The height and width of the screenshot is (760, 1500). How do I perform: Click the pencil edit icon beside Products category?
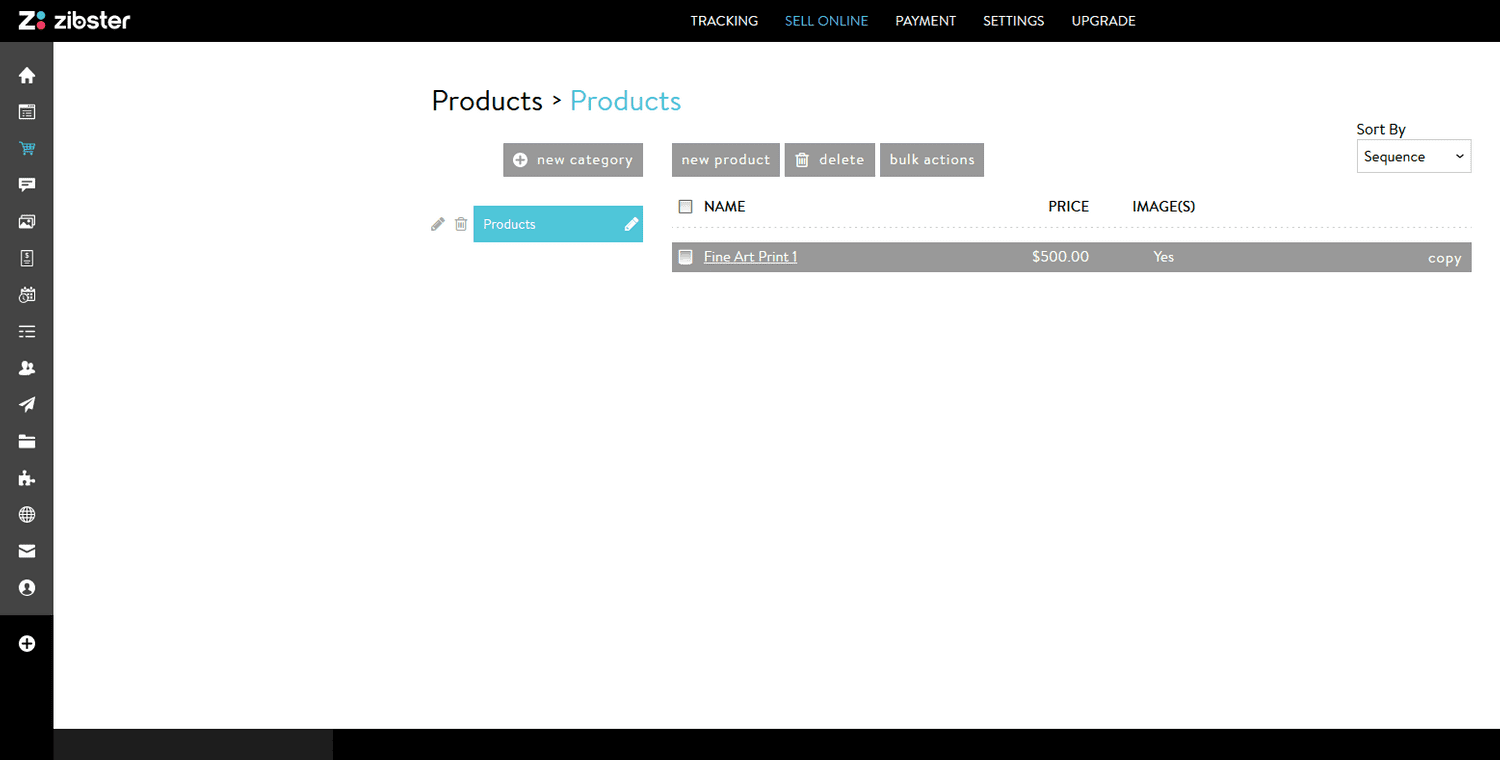pyautogui.click(x=437, y=224)
